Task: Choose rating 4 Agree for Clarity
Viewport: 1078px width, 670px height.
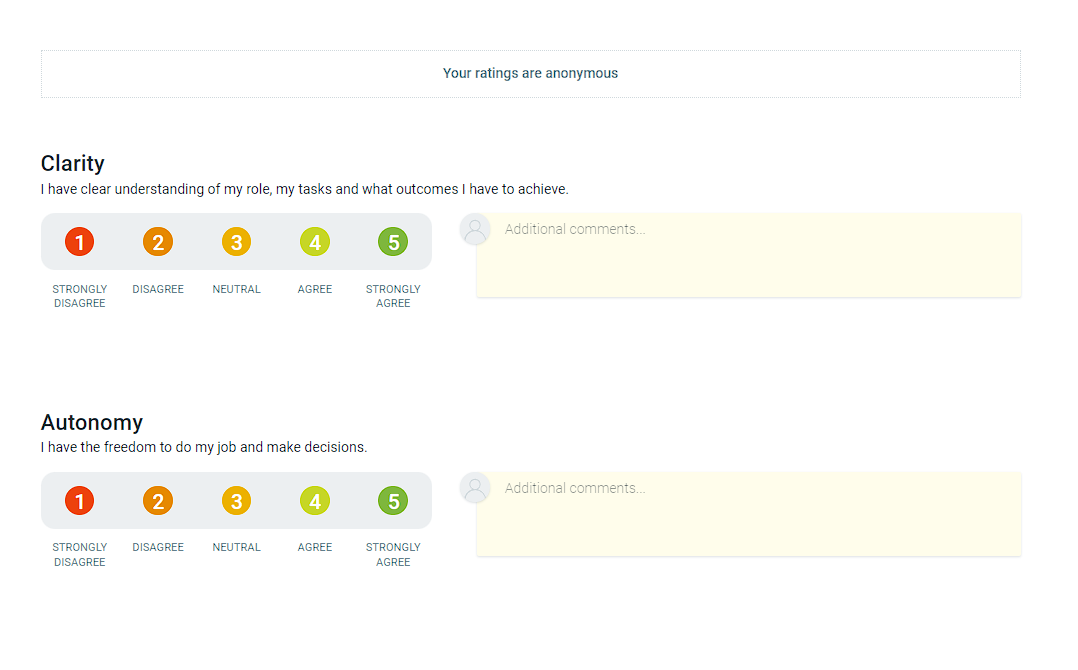Action: tap(315, 242)
